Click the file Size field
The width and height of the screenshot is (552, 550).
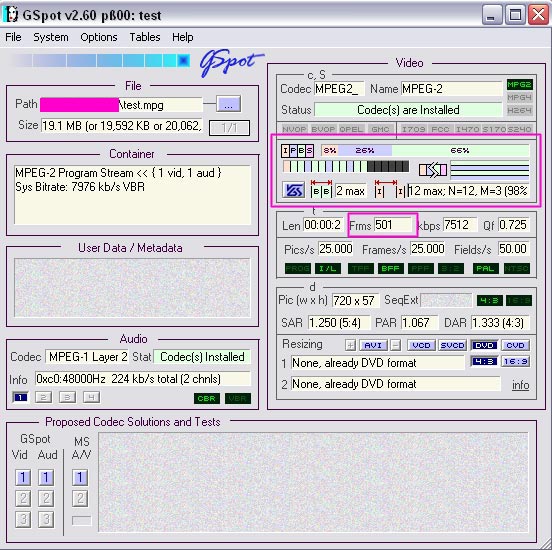point(122,126)
